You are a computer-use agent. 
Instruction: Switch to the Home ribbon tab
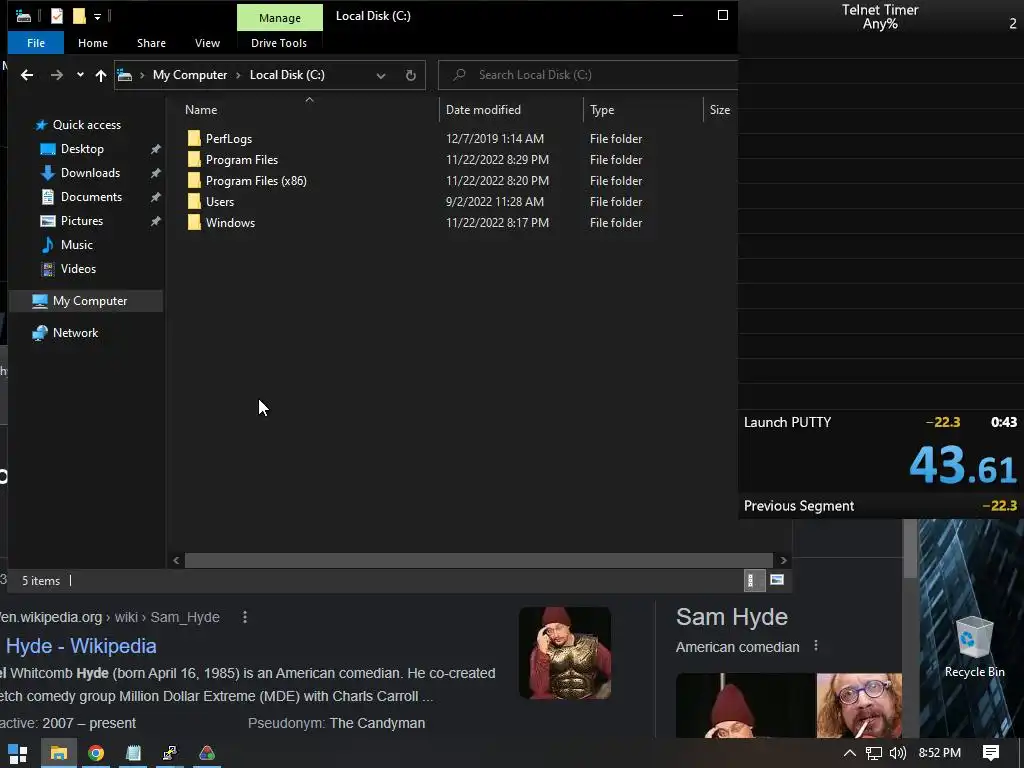coord(93,43)
